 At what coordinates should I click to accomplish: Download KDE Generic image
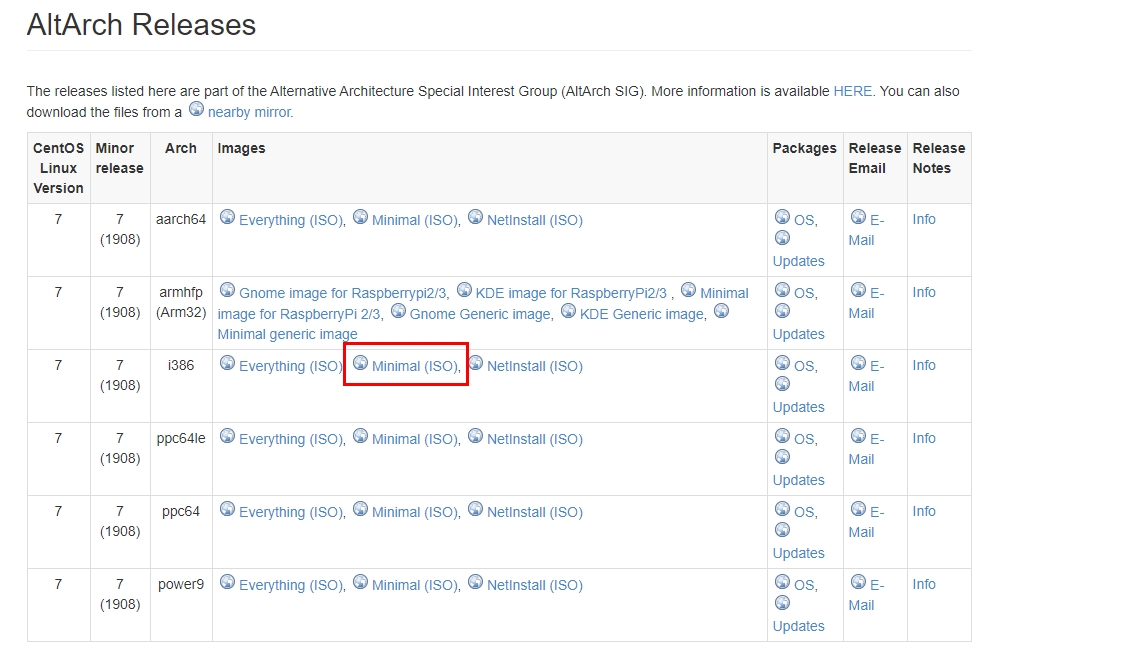click(641, 314)
